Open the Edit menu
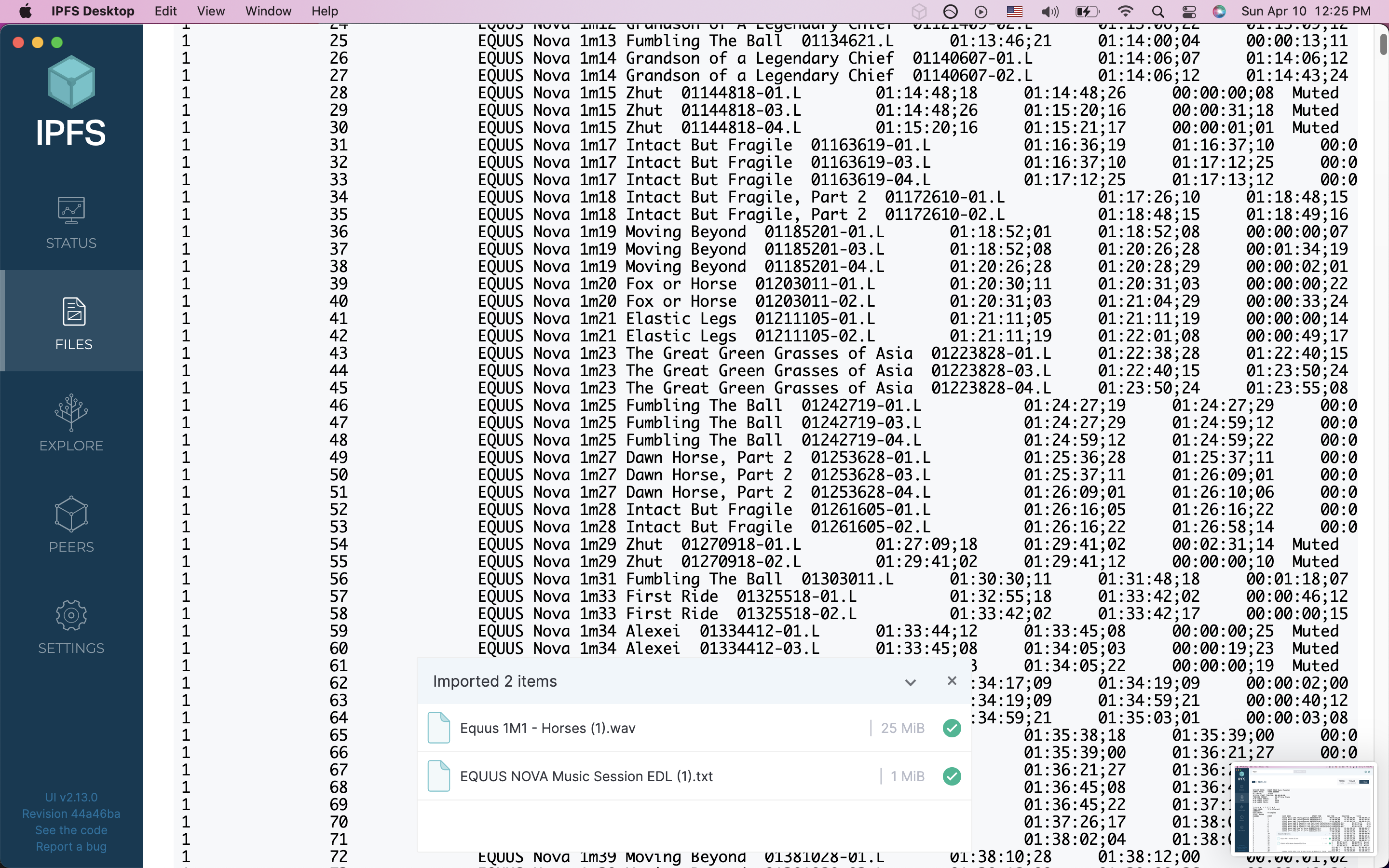Viewport: 1389px width, 868px height. click(x=165, y=12)
